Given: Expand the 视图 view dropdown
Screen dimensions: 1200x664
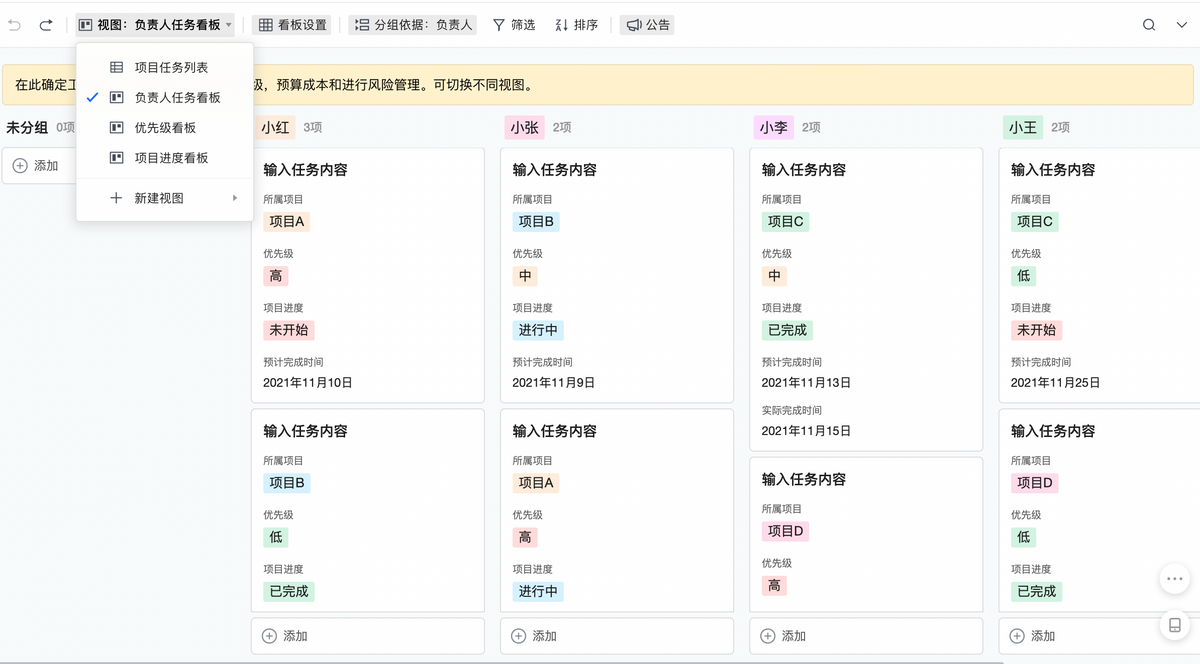Looking at the screenshot, I should coord(155,25).
